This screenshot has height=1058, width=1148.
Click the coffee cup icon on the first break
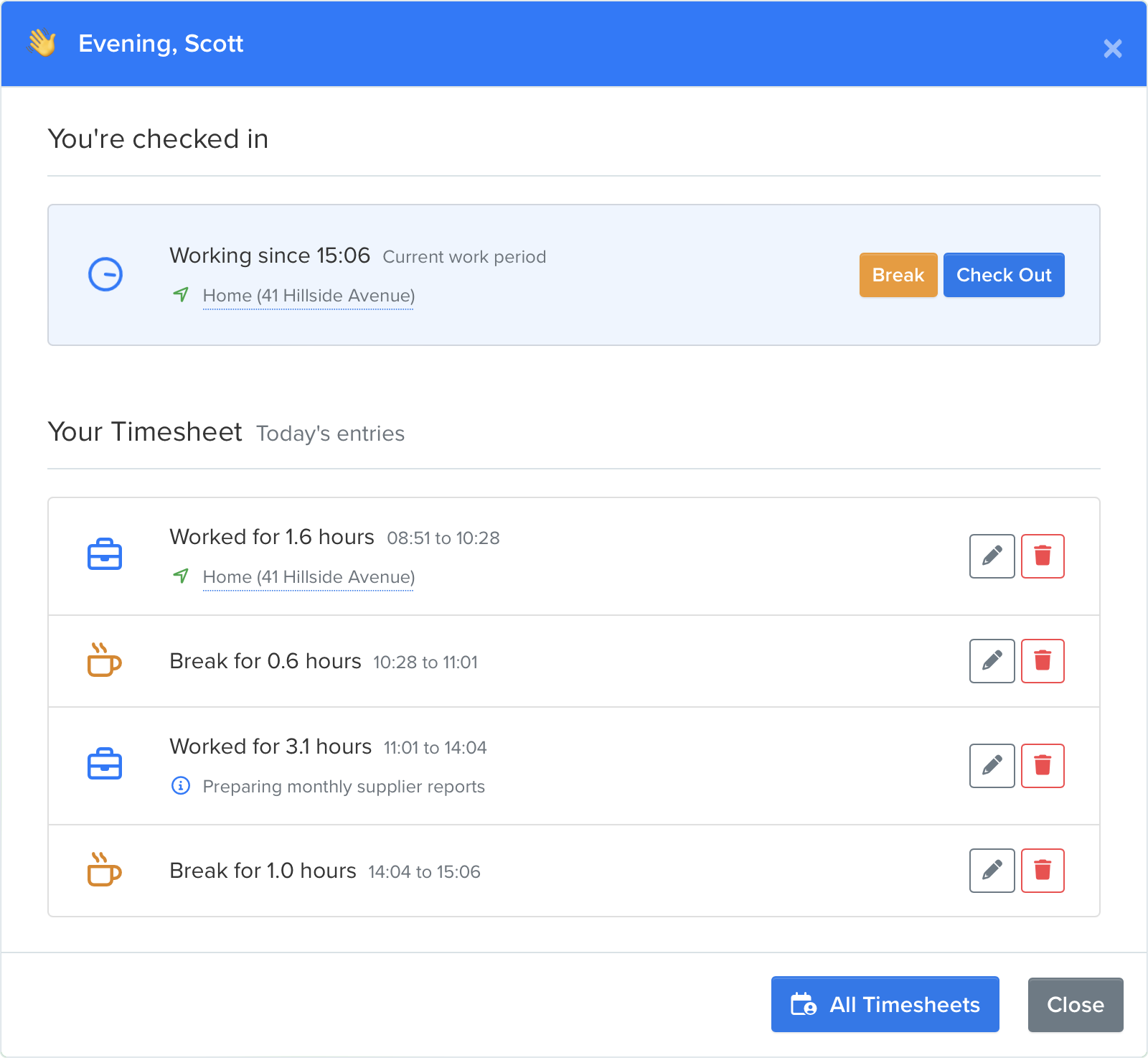pos(103,660)
